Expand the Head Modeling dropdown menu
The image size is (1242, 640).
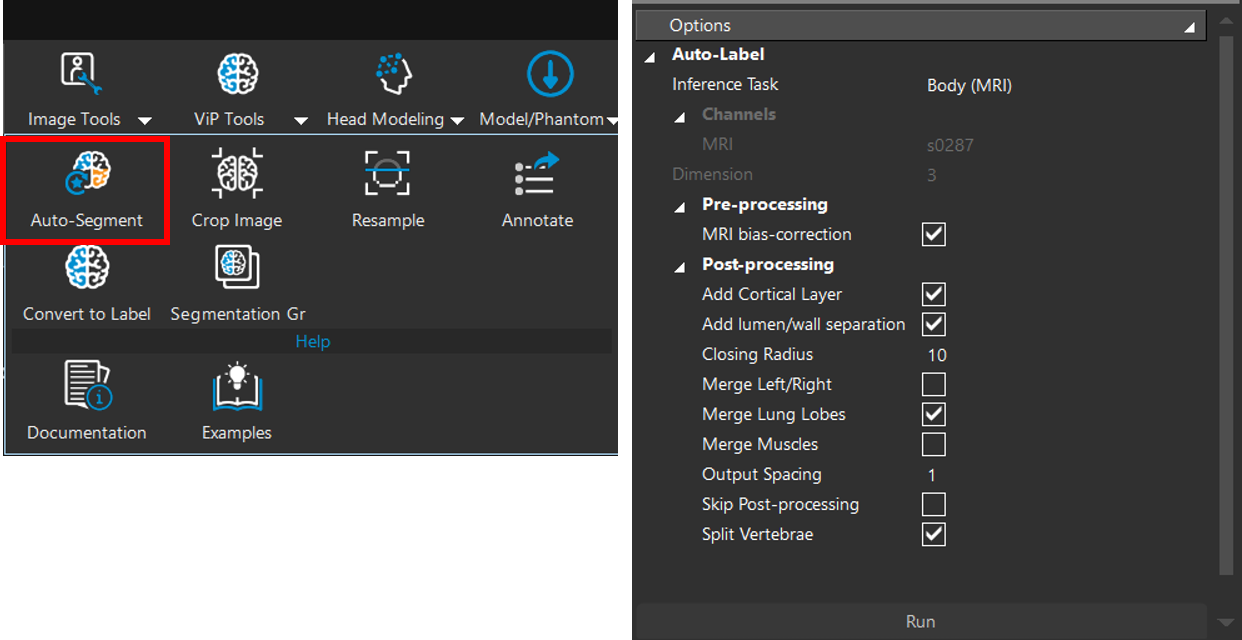click(457, 121)
